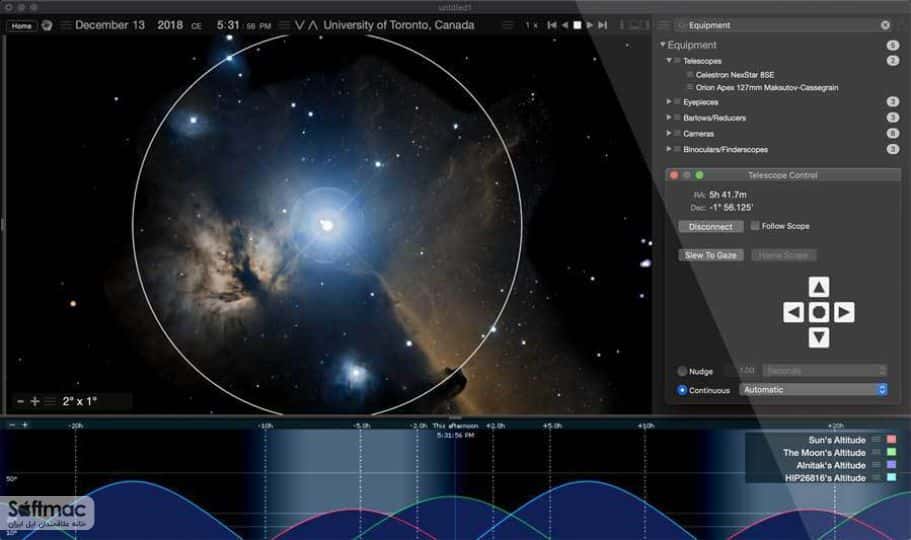Move telescope left with the left arrow
The height and width of the screenshot is (540, 911).
[793, 312]
